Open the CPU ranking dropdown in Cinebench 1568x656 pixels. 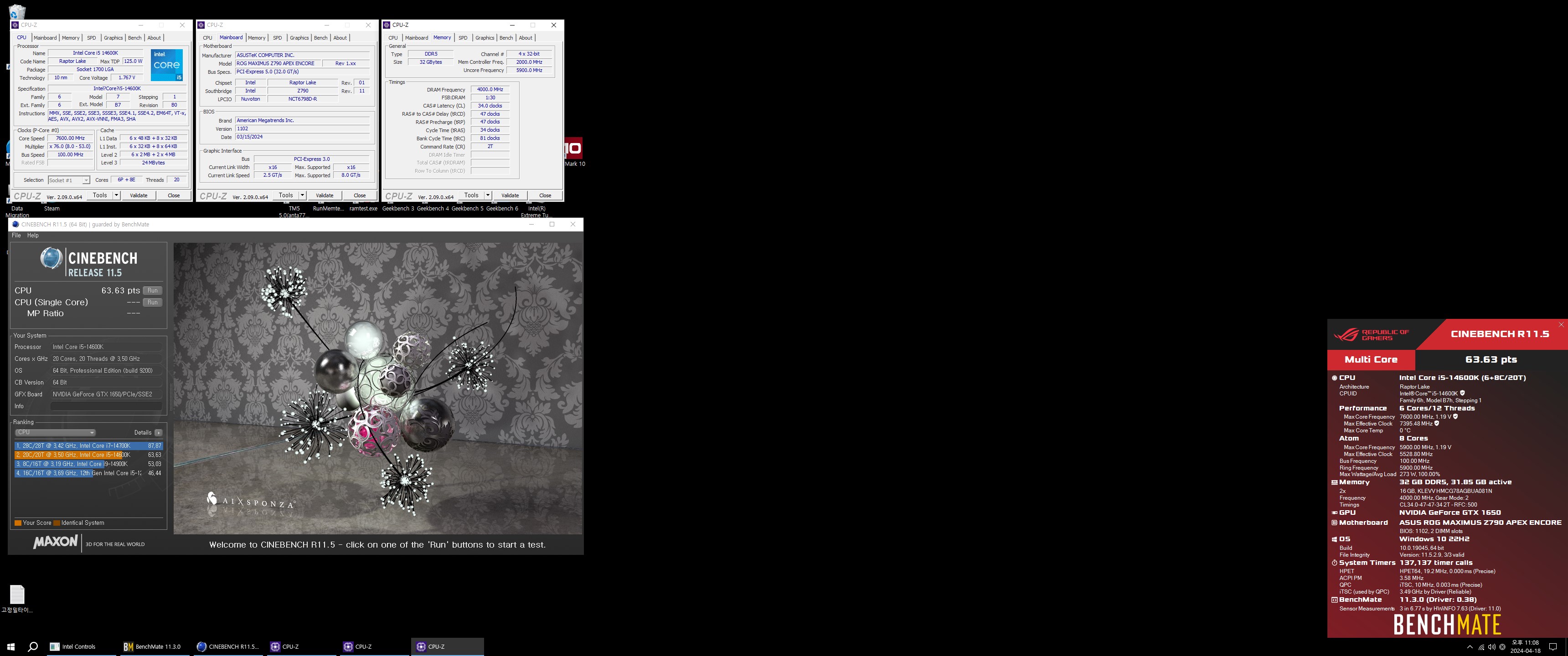[56, 432]
